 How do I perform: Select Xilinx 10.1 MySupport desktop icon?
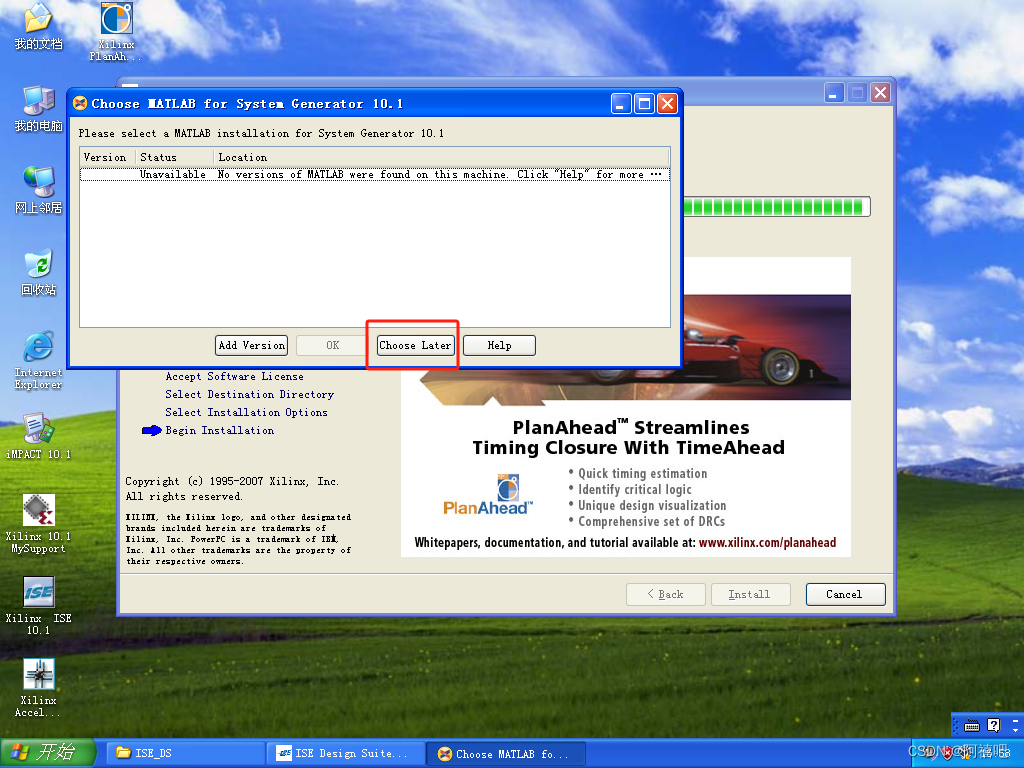coord(39,524)
